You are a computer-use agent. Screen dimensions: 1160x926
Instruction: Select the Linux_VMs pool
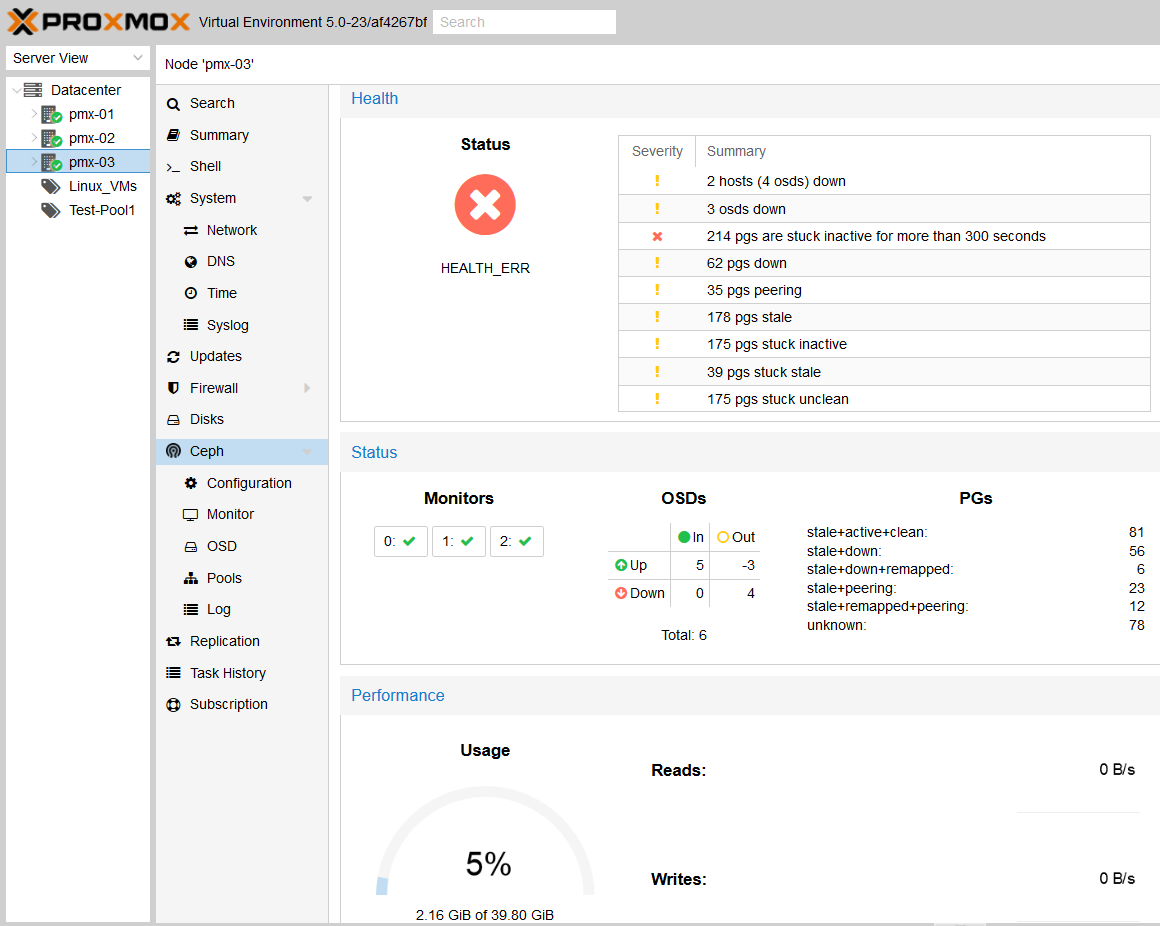point(103,186)
